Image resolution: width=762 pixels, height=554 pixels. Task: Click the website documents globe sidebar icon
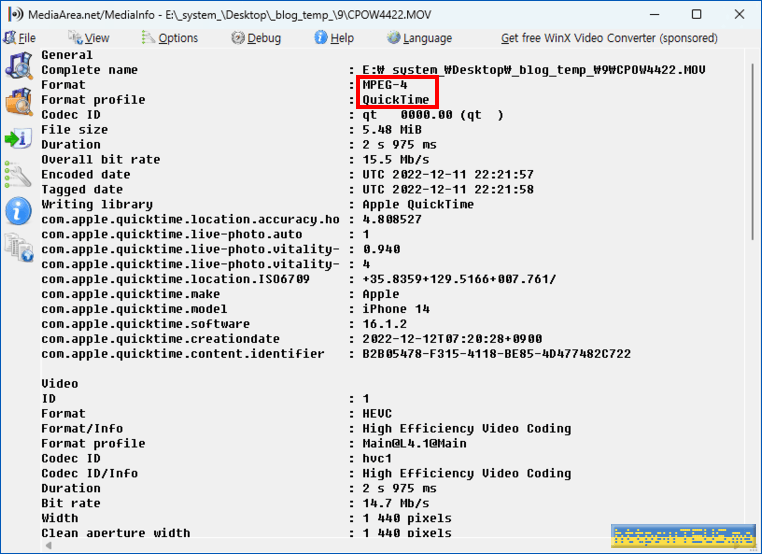(18, 247)
